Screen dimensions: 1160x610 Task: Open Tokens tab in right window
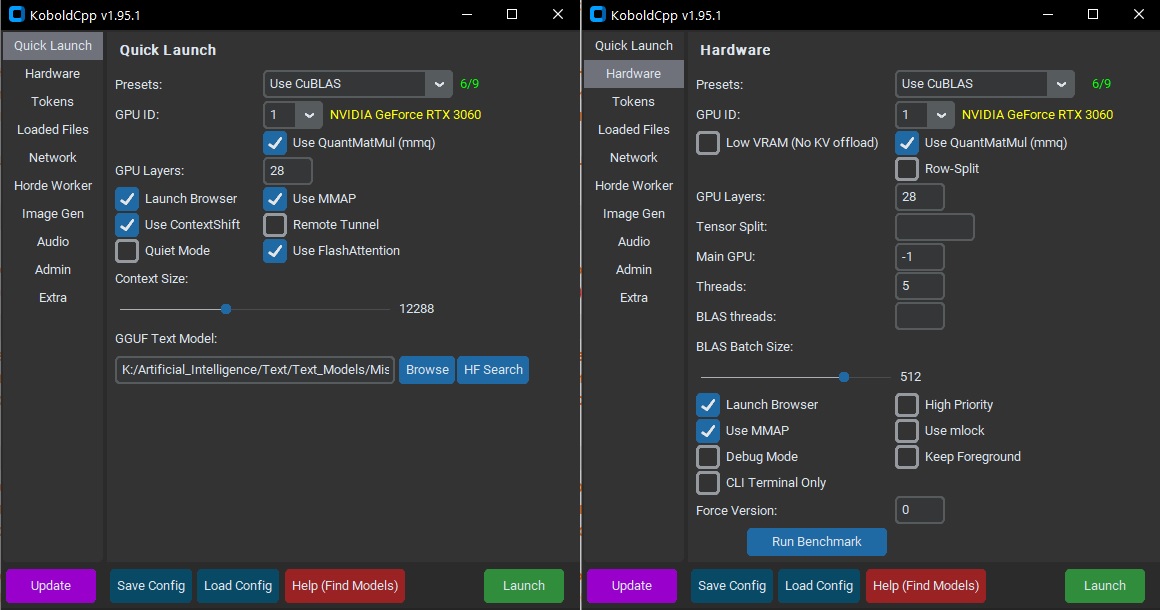pos(634,102)
